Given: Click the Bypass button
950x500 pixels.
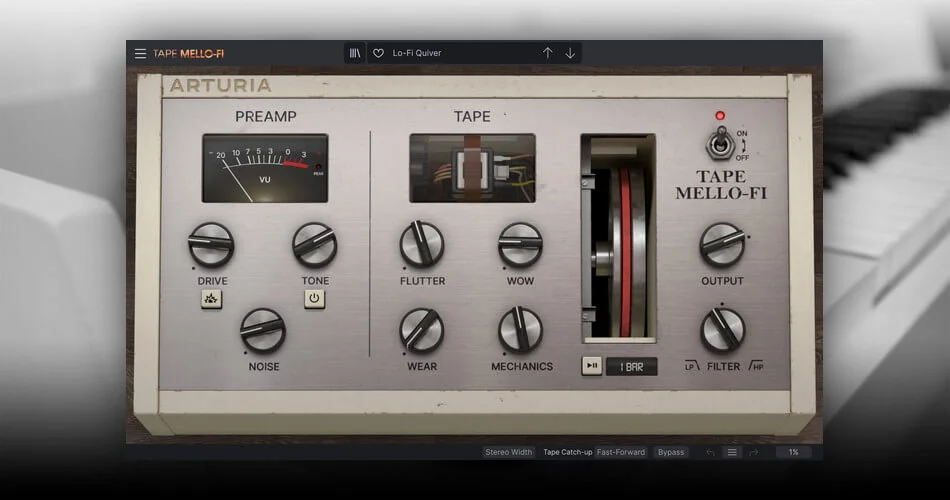Looking at the screenshot, I should coord(671,452).
